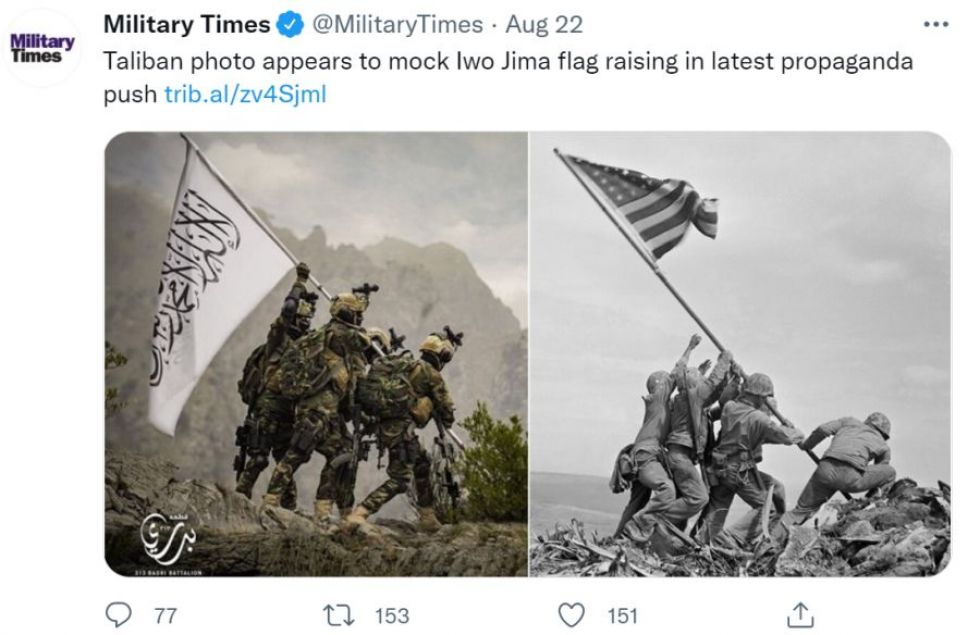Open the three-dot more options menu
Viewport: 980px width, 635px height.
point(936,25)
